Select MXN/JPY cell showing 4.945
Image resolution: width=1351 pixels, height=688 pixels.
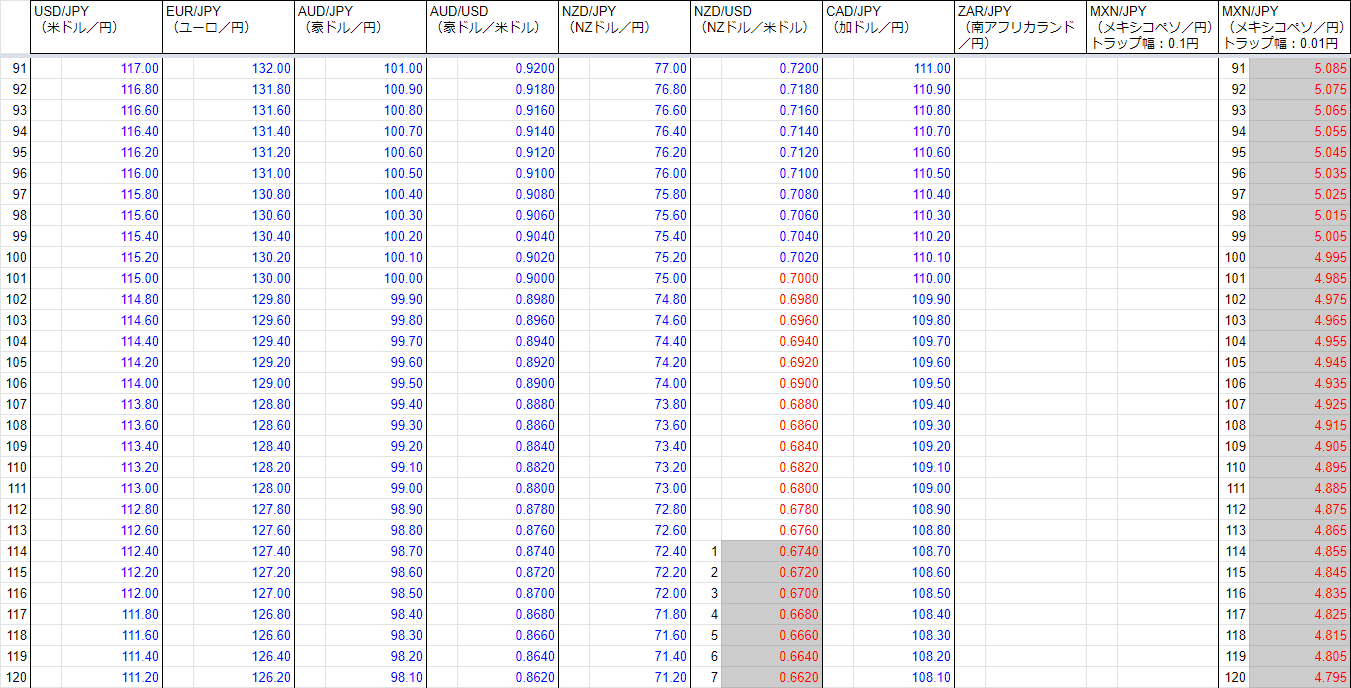coord(1299,362)
